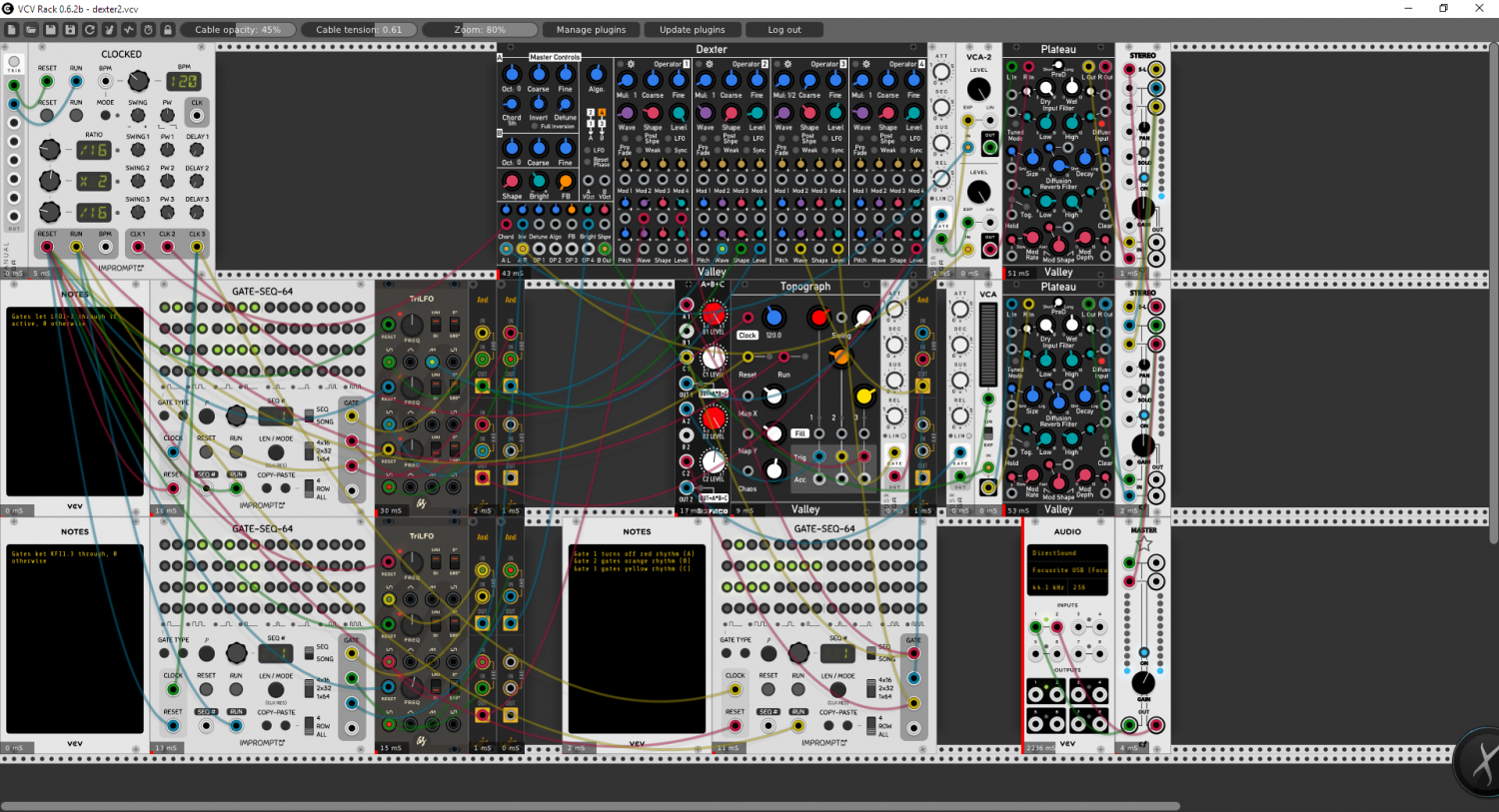Save the patch using the floppy icon

coord(51,30)
